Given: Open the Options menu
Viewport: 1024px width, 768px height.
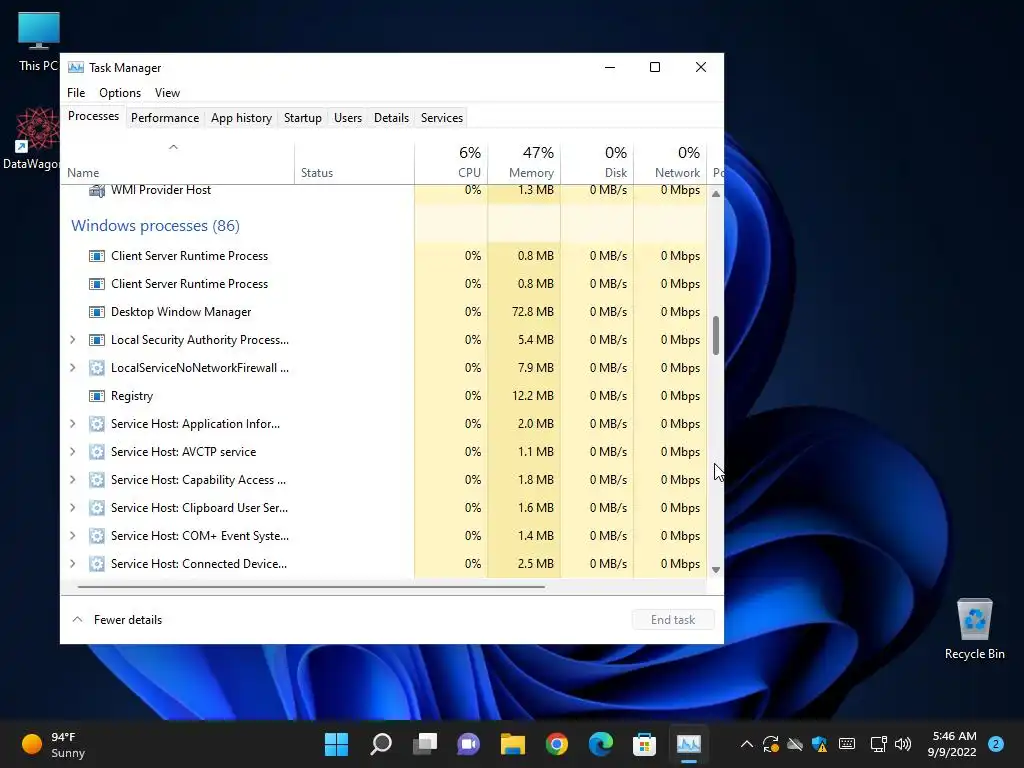Looking at the screenshot, I should (x=120, y=93).
